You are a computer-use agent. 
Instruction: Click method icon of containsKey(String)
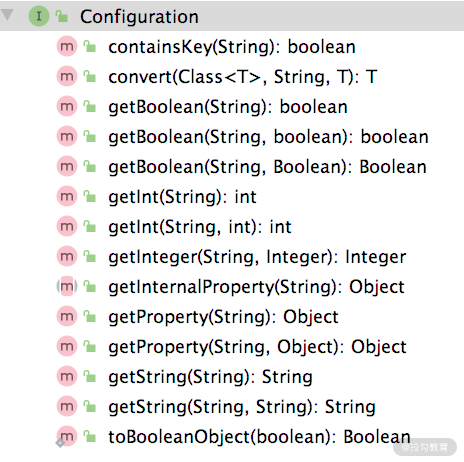pos(67,46)
